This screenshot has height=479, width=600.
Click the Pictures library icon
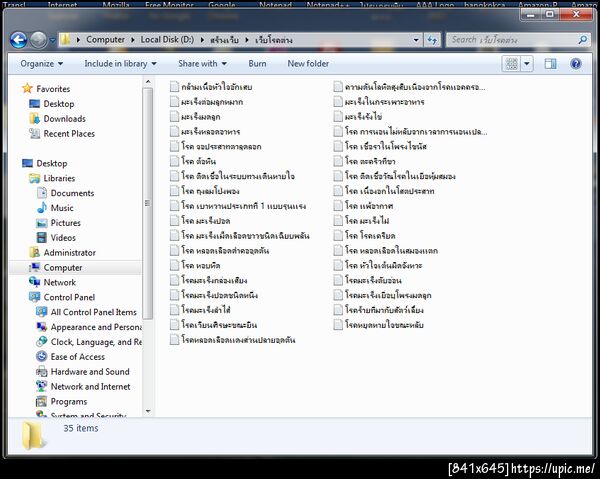tap(42, 223)
